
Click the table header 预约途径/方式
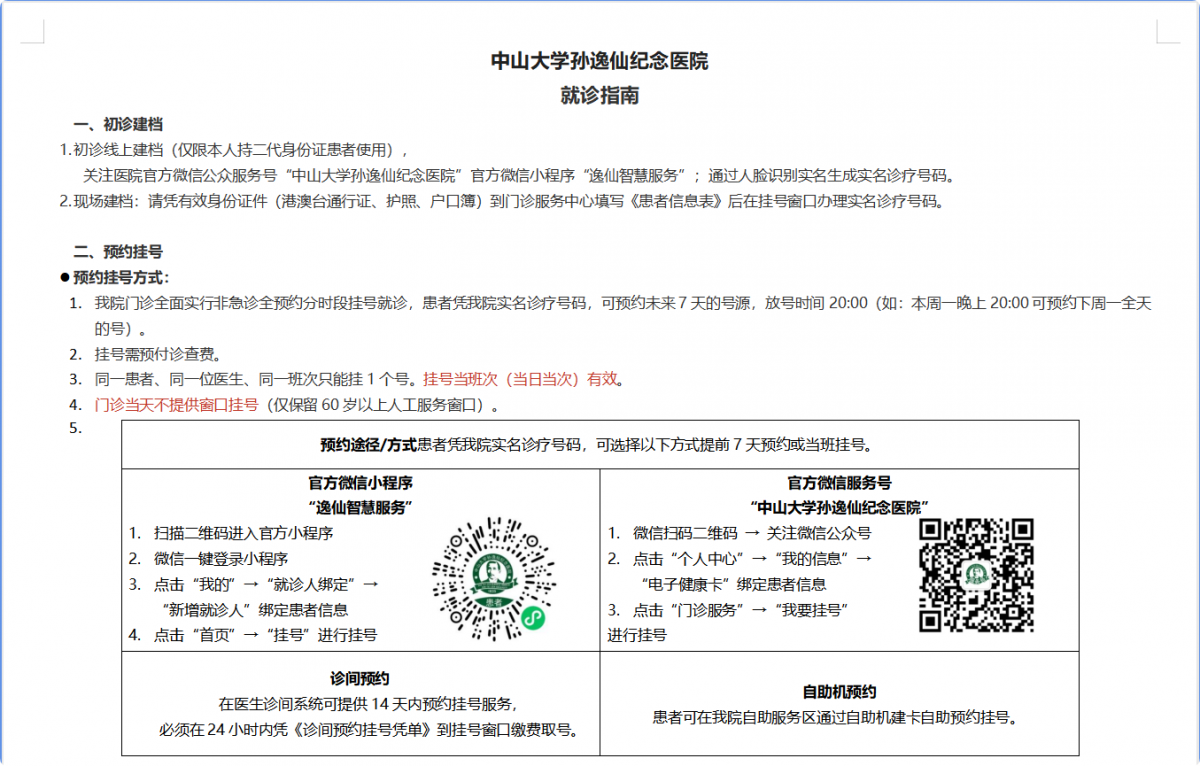(x=368, y=444)
